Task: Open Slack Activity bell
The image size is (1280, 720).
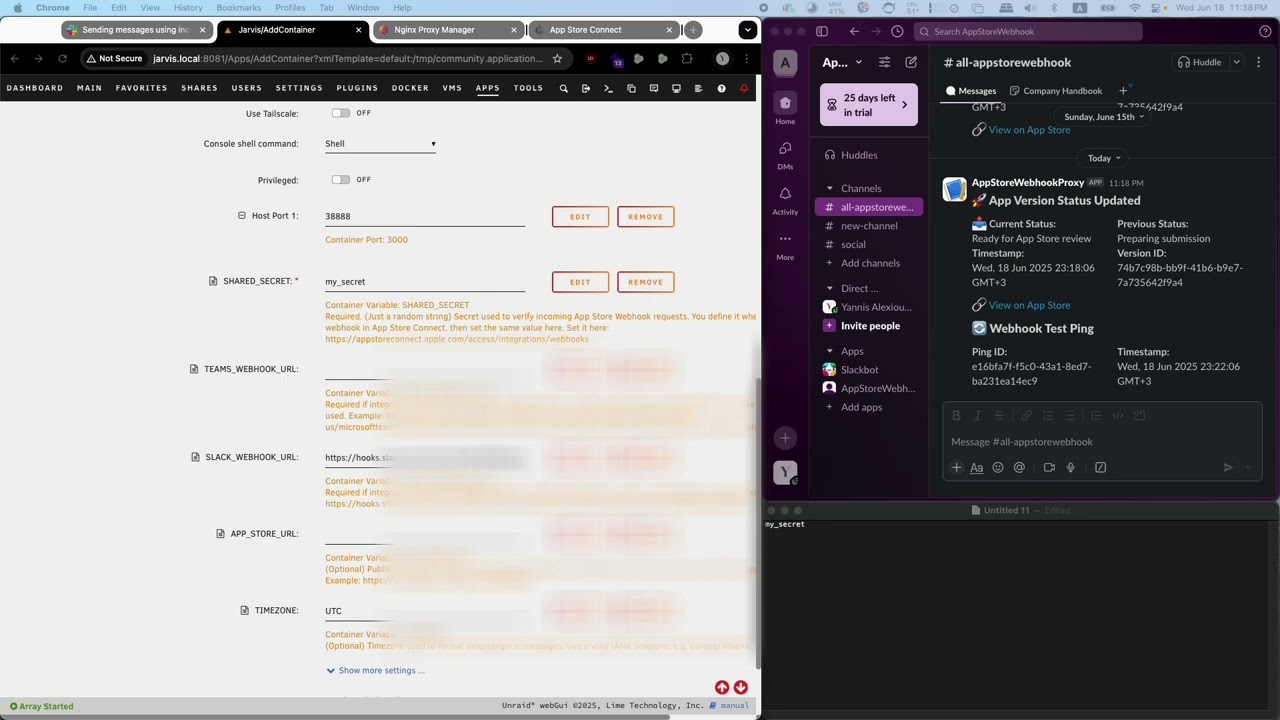Action: point(785,199)
